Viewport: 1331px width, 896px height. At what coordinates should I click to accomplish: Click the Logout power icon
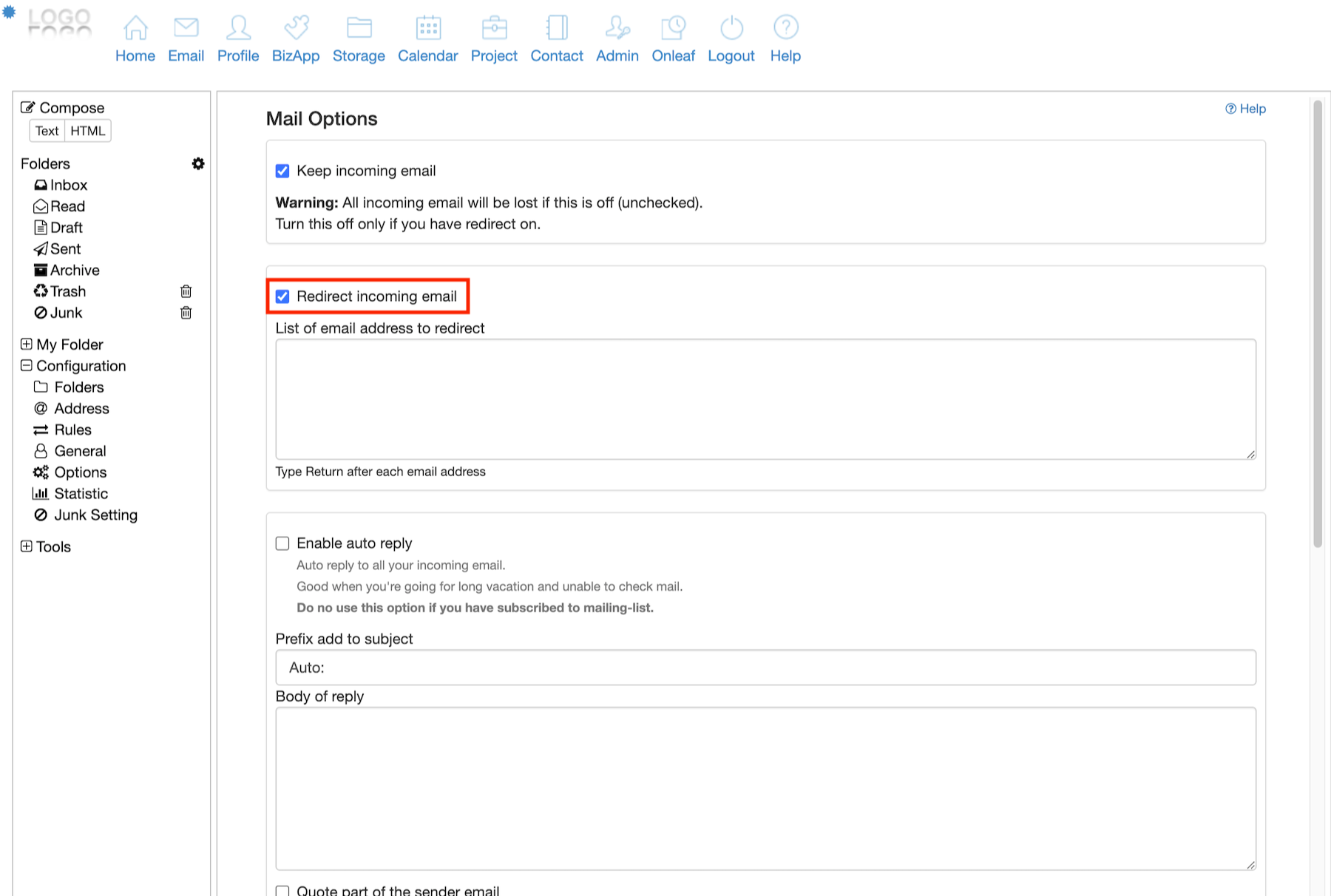tap(731, 28)
